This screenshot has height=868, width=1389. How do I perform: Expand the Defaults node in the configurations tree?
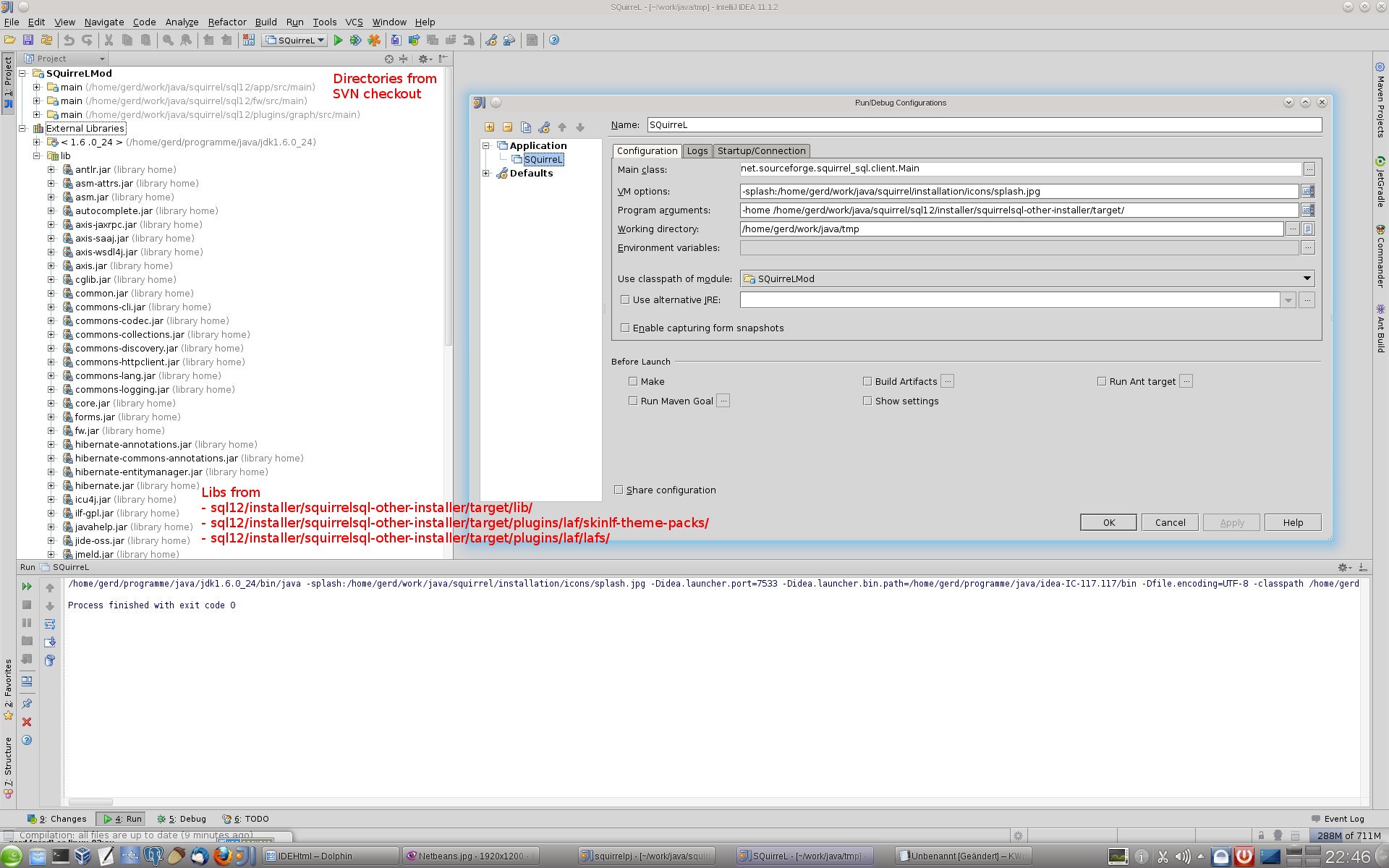486,173
